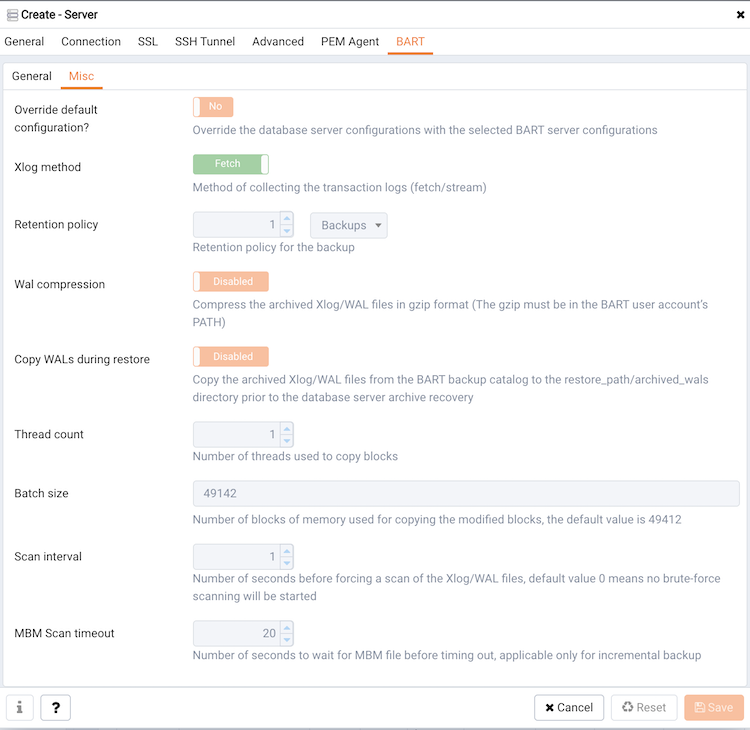The image size is (750, 730).
Task: Click the Retention policy number field
Action: (236, 225)
